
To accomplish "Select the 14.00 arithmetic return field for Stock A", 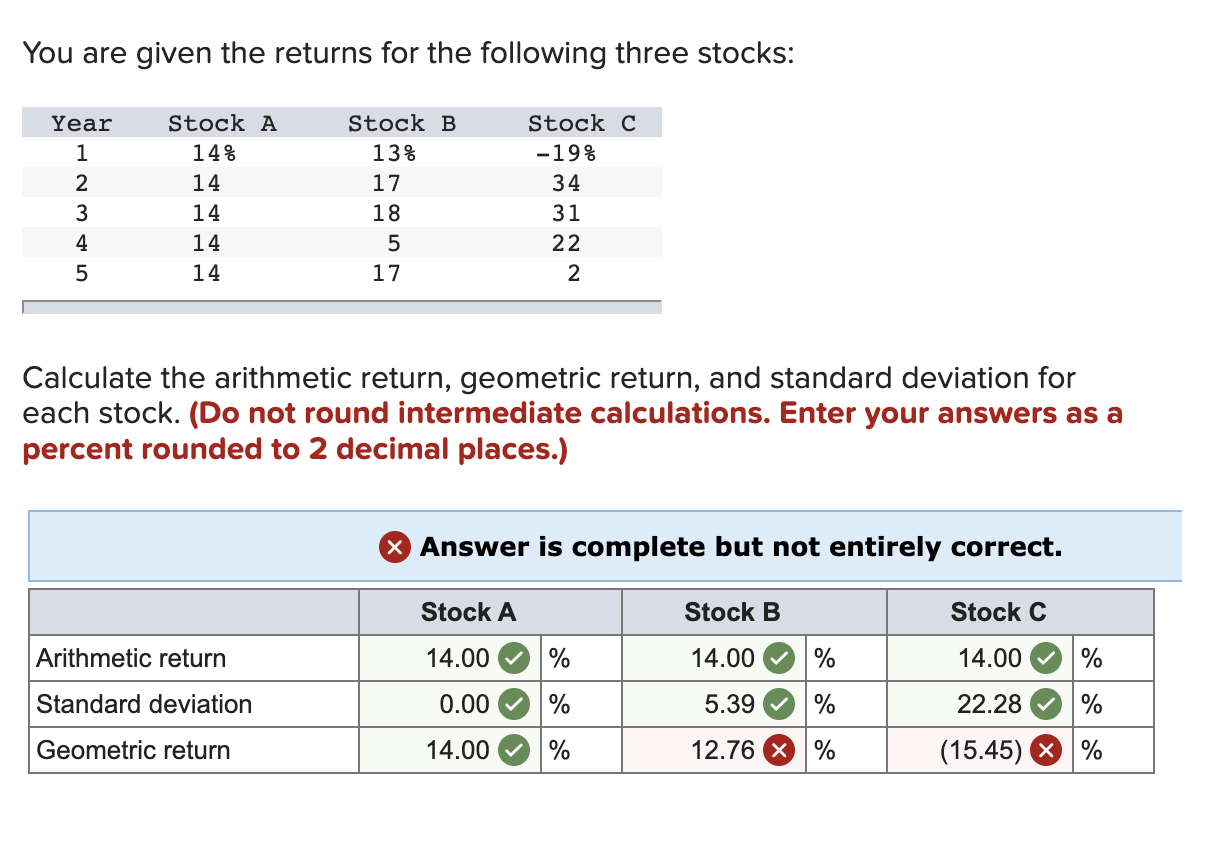I will click(x=460, y=658).
